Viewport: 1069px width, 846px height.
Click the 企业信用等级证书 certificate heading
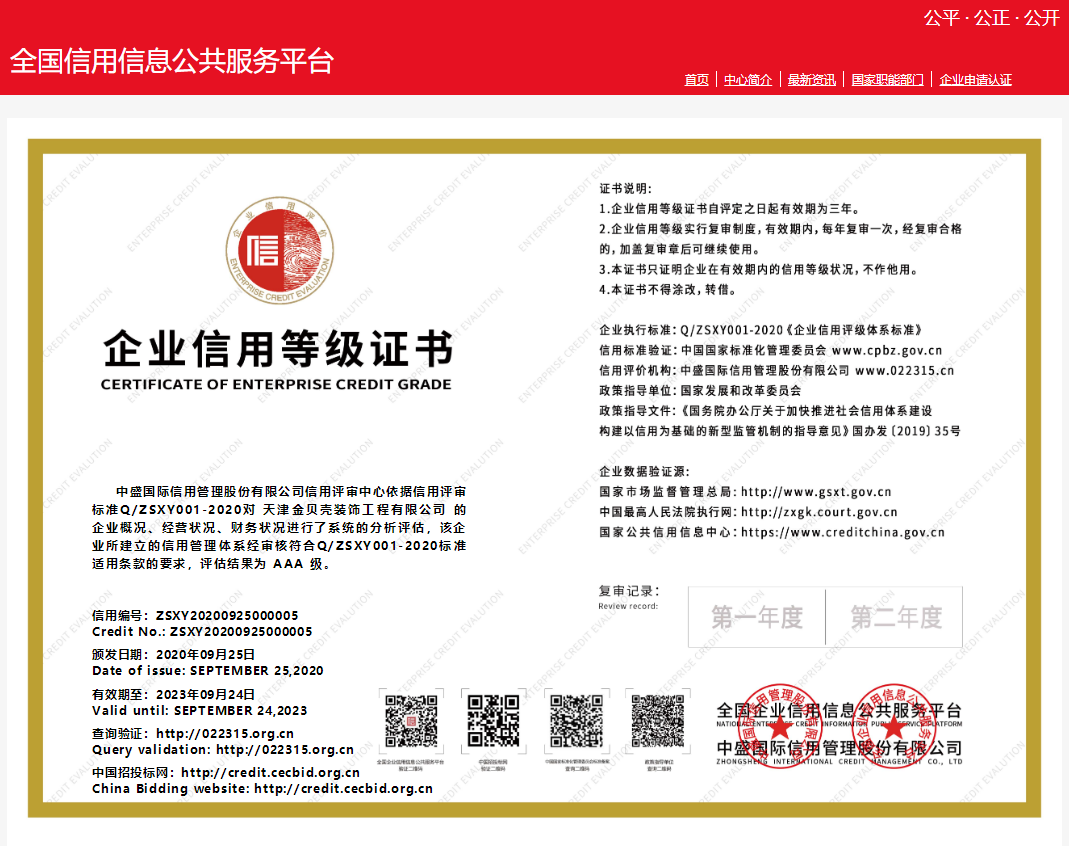click(277, 350)
